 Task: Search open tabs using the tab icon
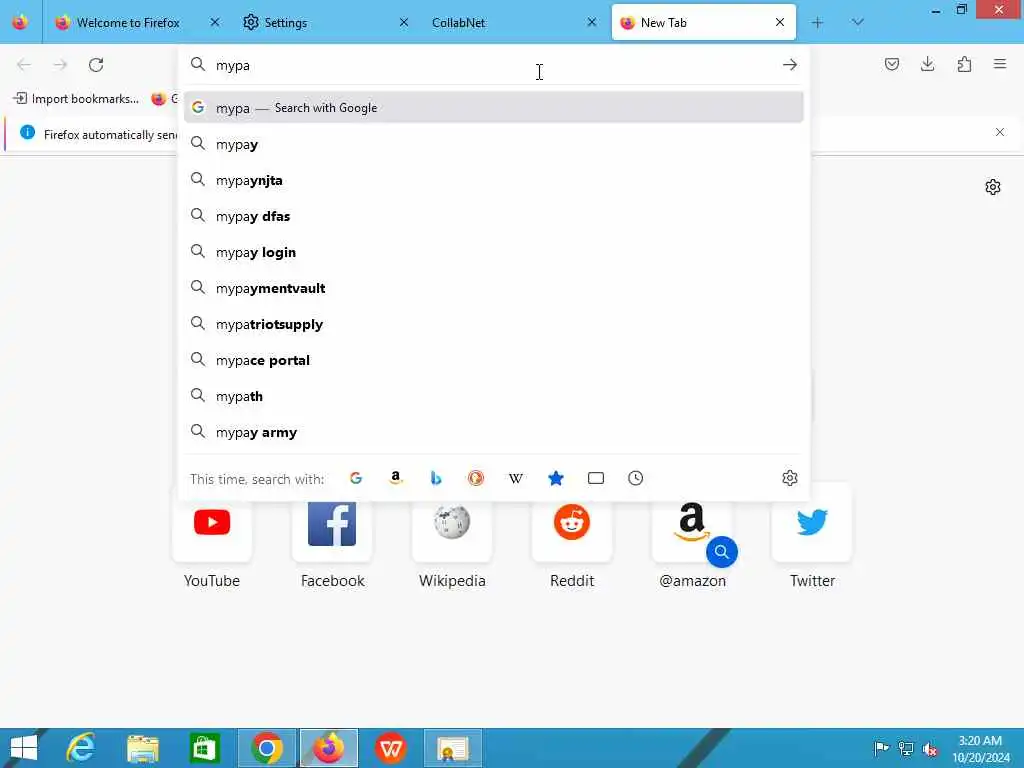click(596, 479)
